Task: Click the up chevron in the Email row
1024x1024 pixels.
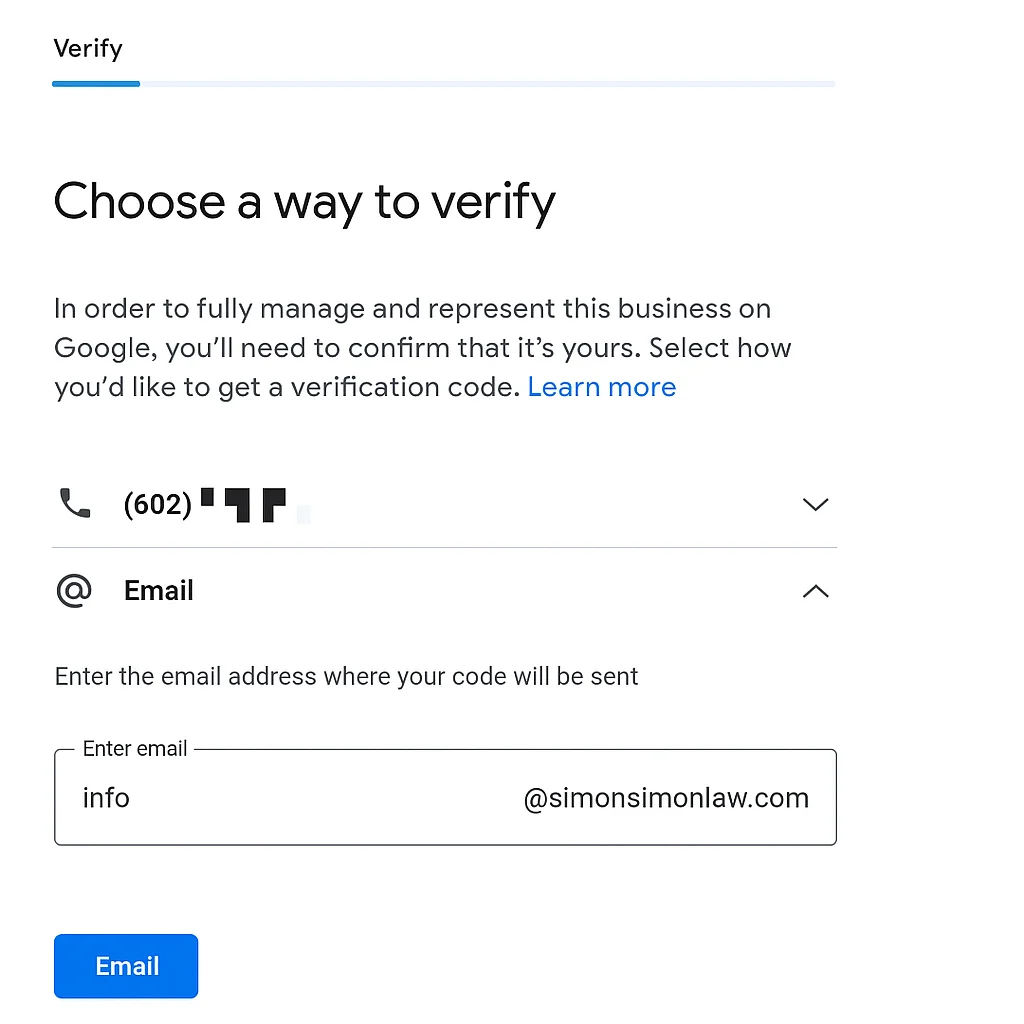Action: [815, 591]
